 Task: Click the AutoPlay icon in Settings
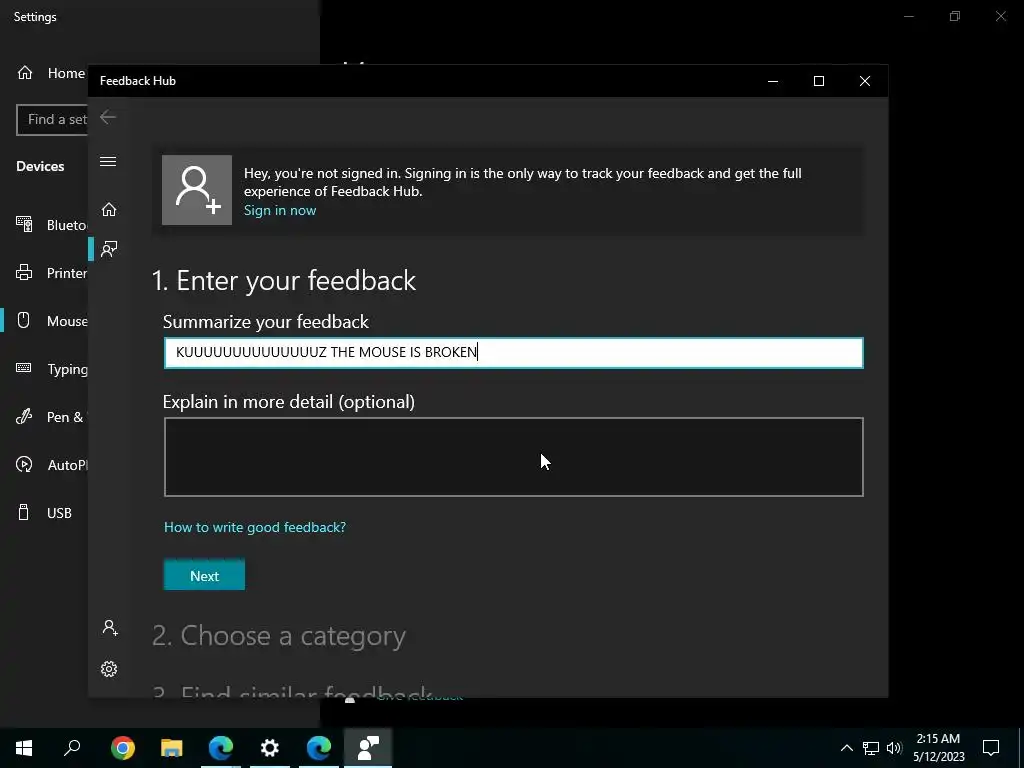click(24, 464)
